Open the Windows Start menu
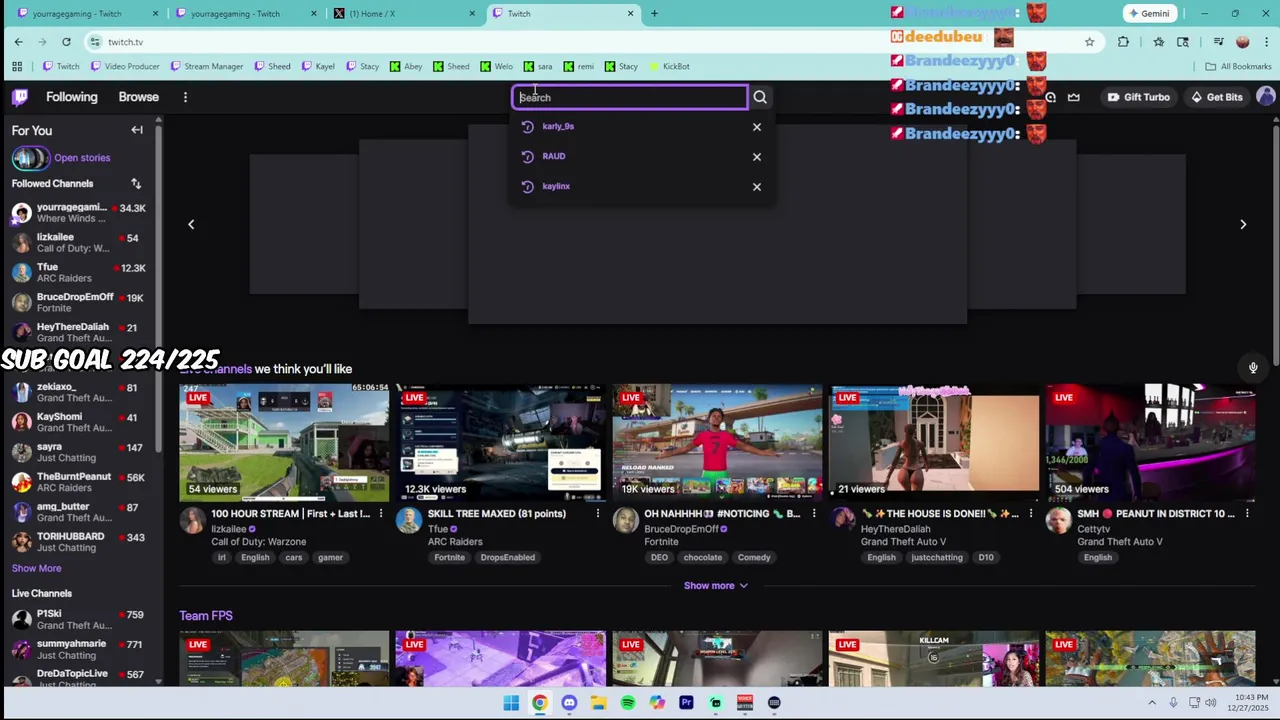Screen dimensions: 1280x720 (x=511, y=703)
